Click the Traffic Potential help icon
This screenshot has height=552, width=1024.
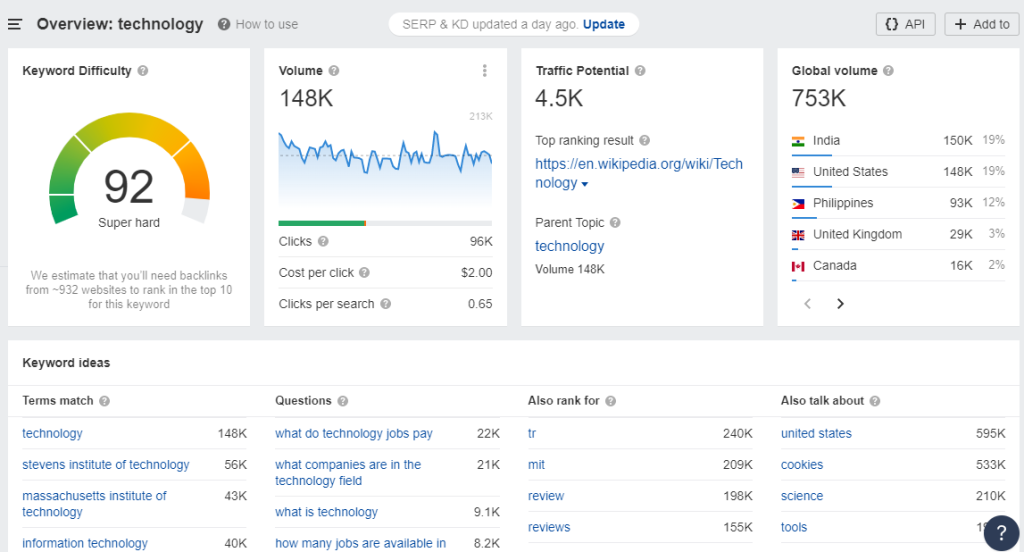click(640, 71)
